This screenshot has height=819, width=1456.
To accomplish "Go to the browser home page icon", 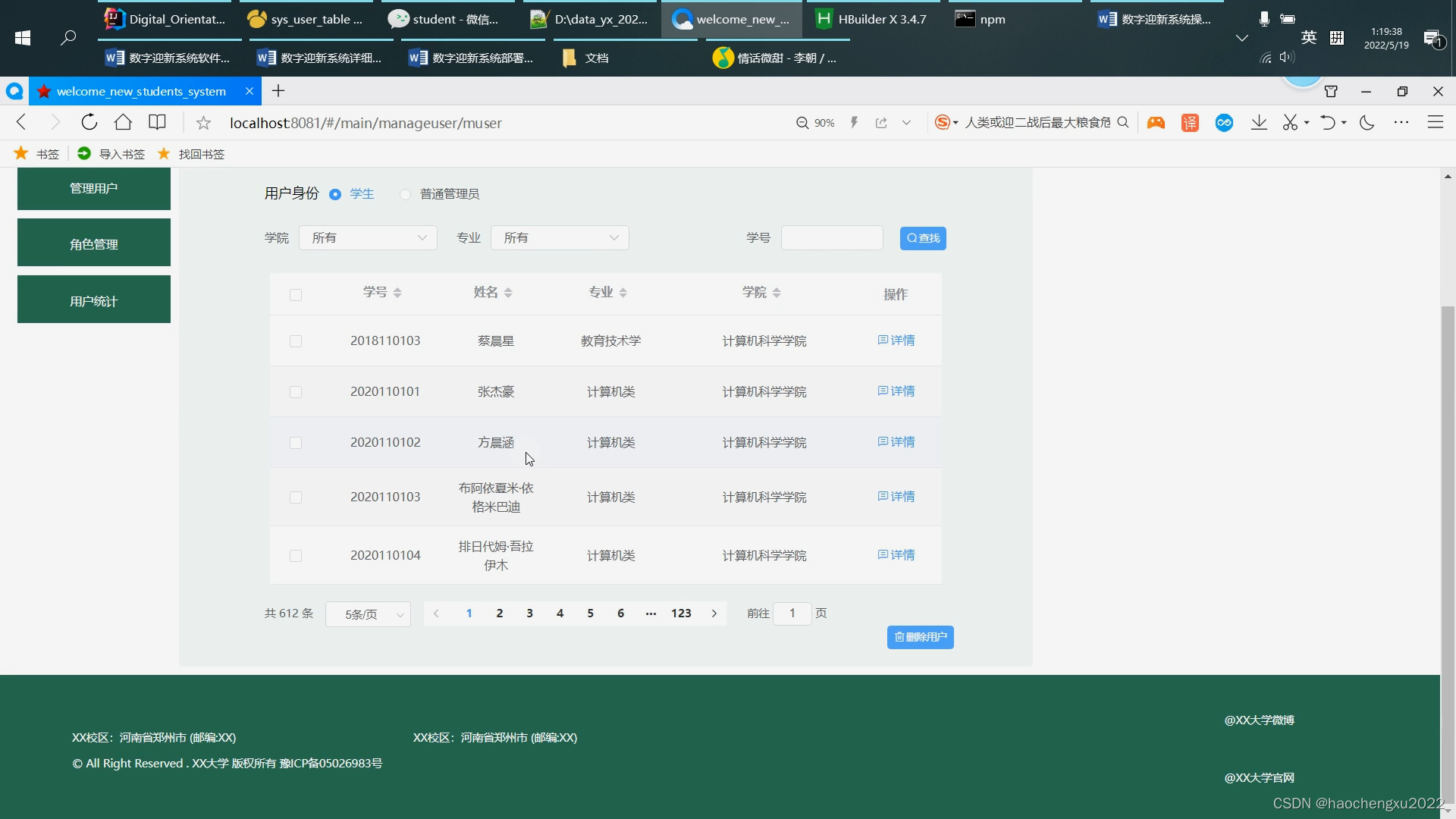I will point(123,122).
